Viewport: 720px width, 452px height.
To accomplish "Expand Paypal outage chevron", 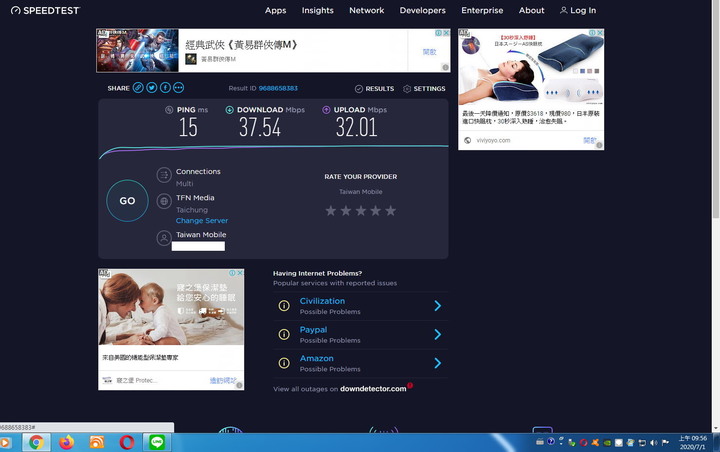I will click(x=438, y=334).
